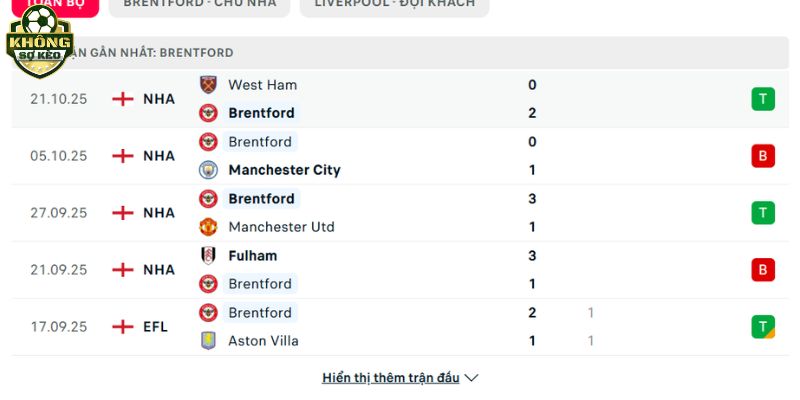Click the Fulham club crest
The height and width of the screenshot is (400, 800).
pyautogui.click(x=208, y=256)
